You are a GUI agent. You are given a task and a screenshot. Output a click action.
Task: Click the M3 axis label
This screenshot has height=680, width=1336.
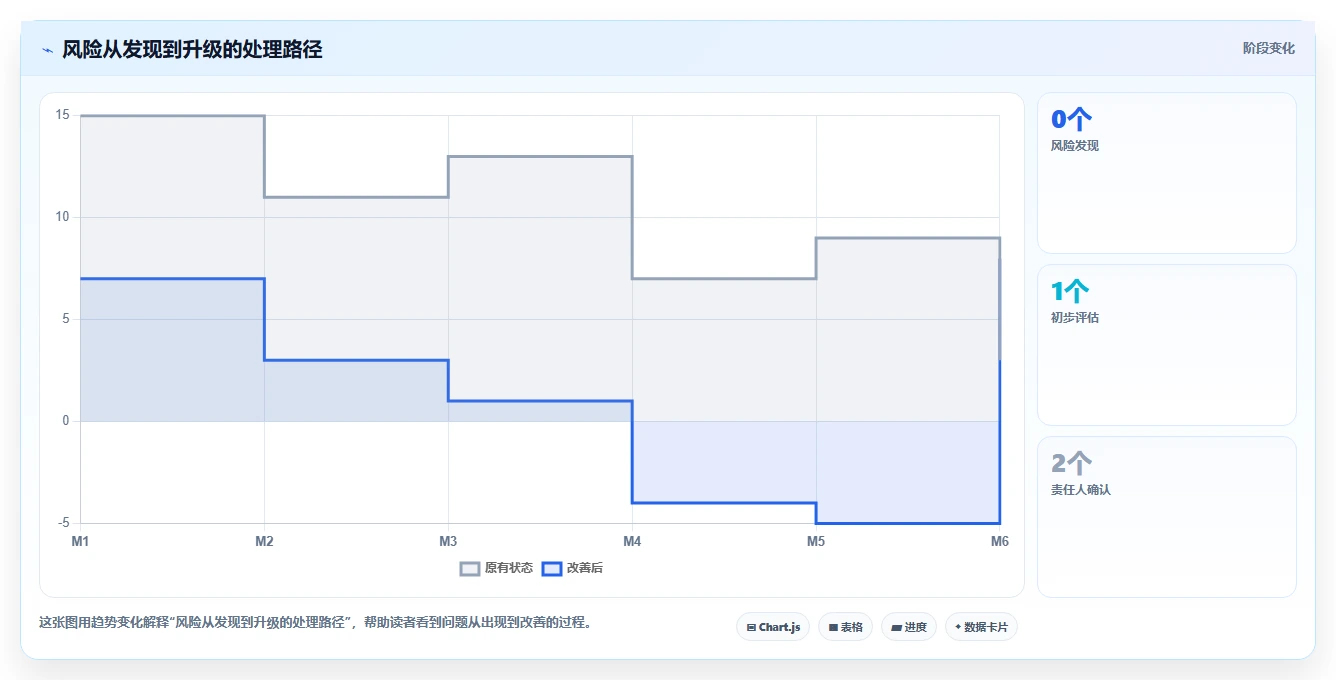pyautogui.click(x=448, y=541)
